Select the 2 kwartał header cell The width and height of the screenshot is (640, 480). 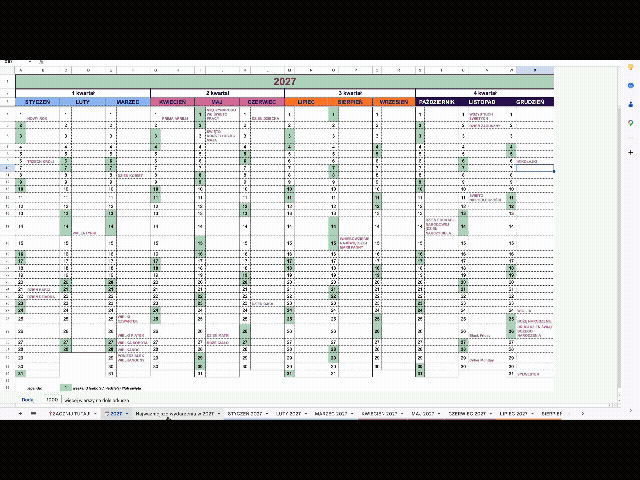pyautogui.click(x=217, y=93)
